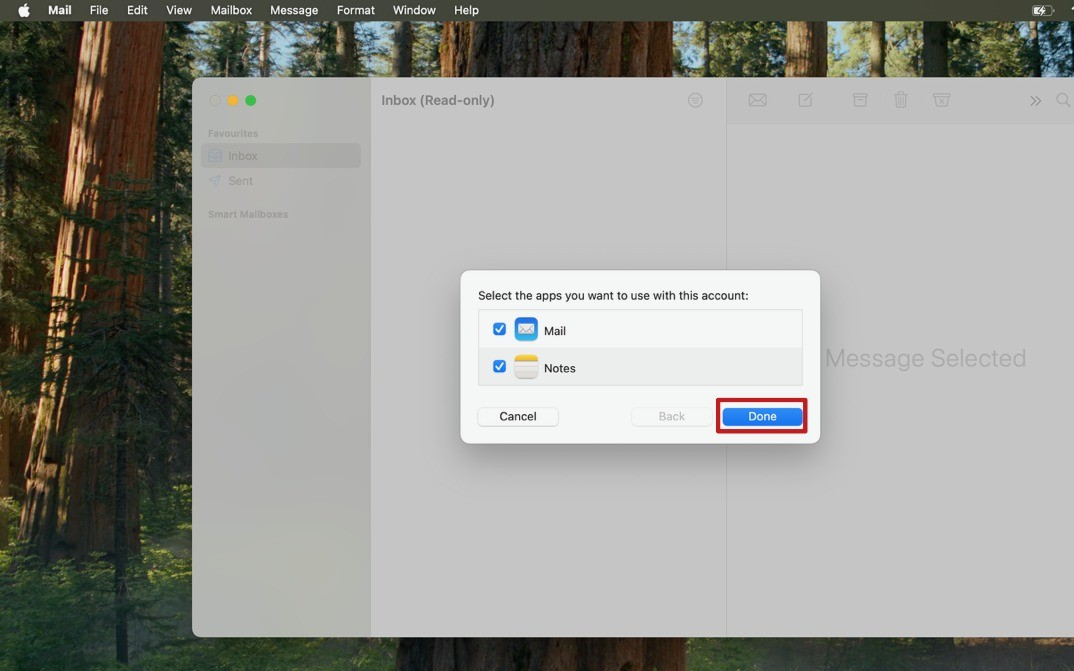Click the Mail app icon in the dialog

[x=526, y=329]
